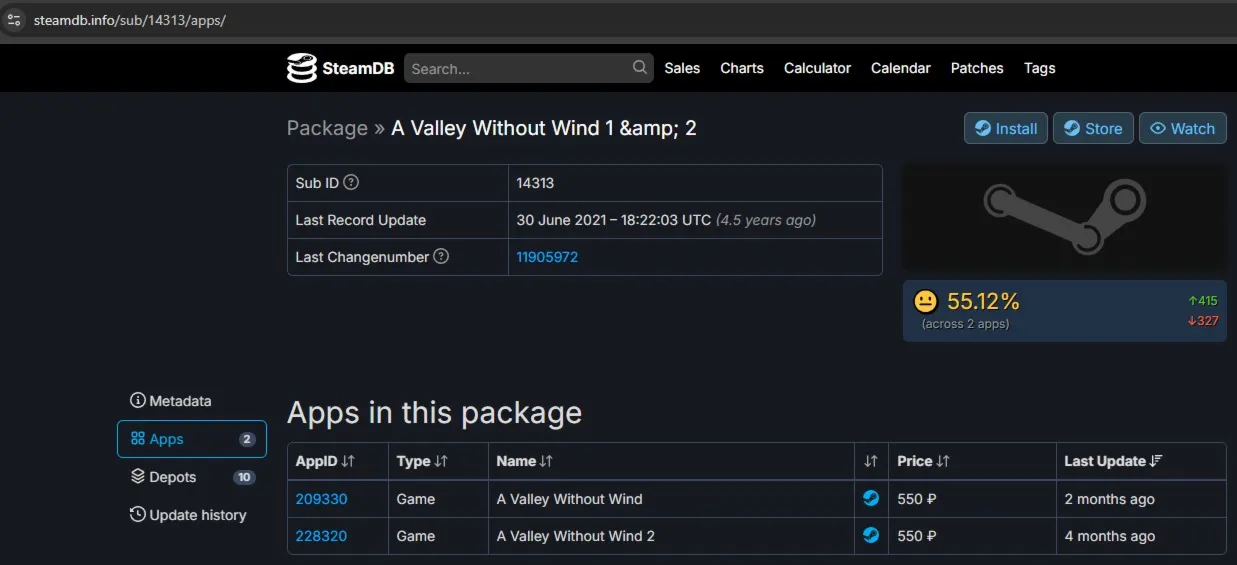
Task: Click the Steam icon in 228320 row
Action: pos(871,535)
